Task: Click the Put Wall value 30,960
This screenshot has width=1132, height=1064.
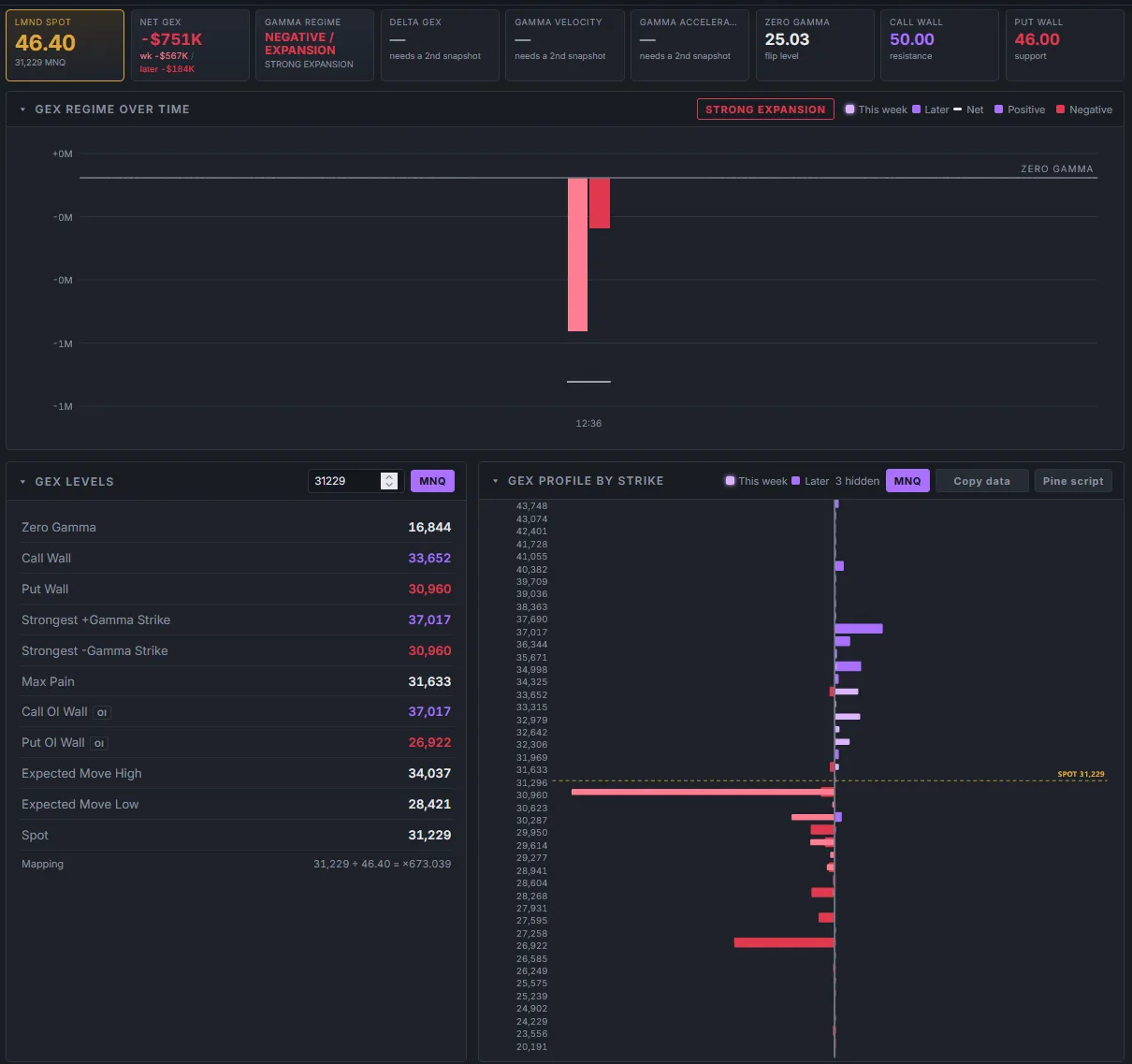Action: [x=429, y=590]
